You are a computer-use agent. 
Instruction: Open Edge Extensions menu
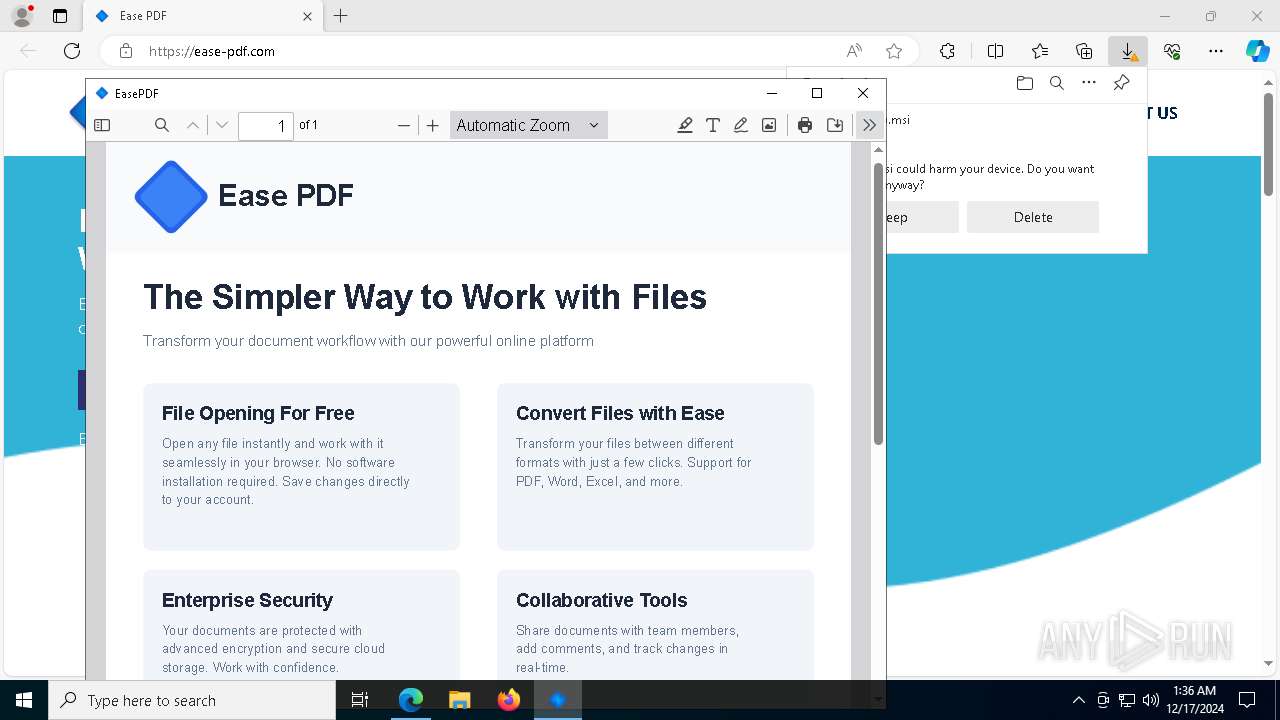click(948, 51)
